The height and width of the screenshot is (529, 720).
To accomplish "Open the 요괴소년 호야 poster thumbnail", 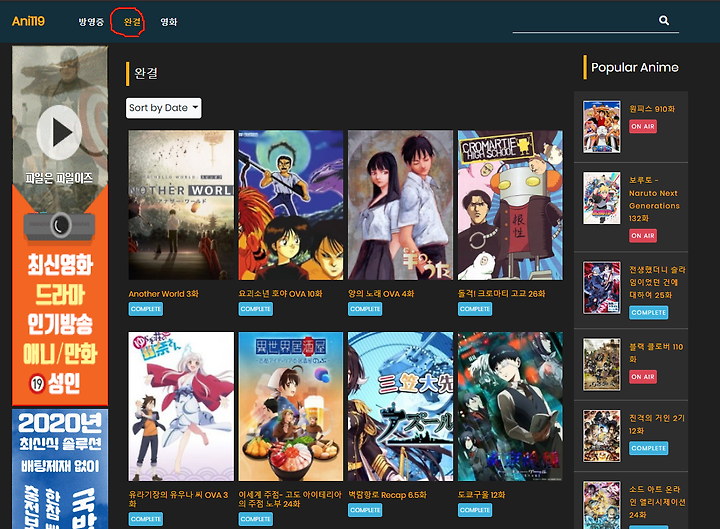I will (291, 205).
